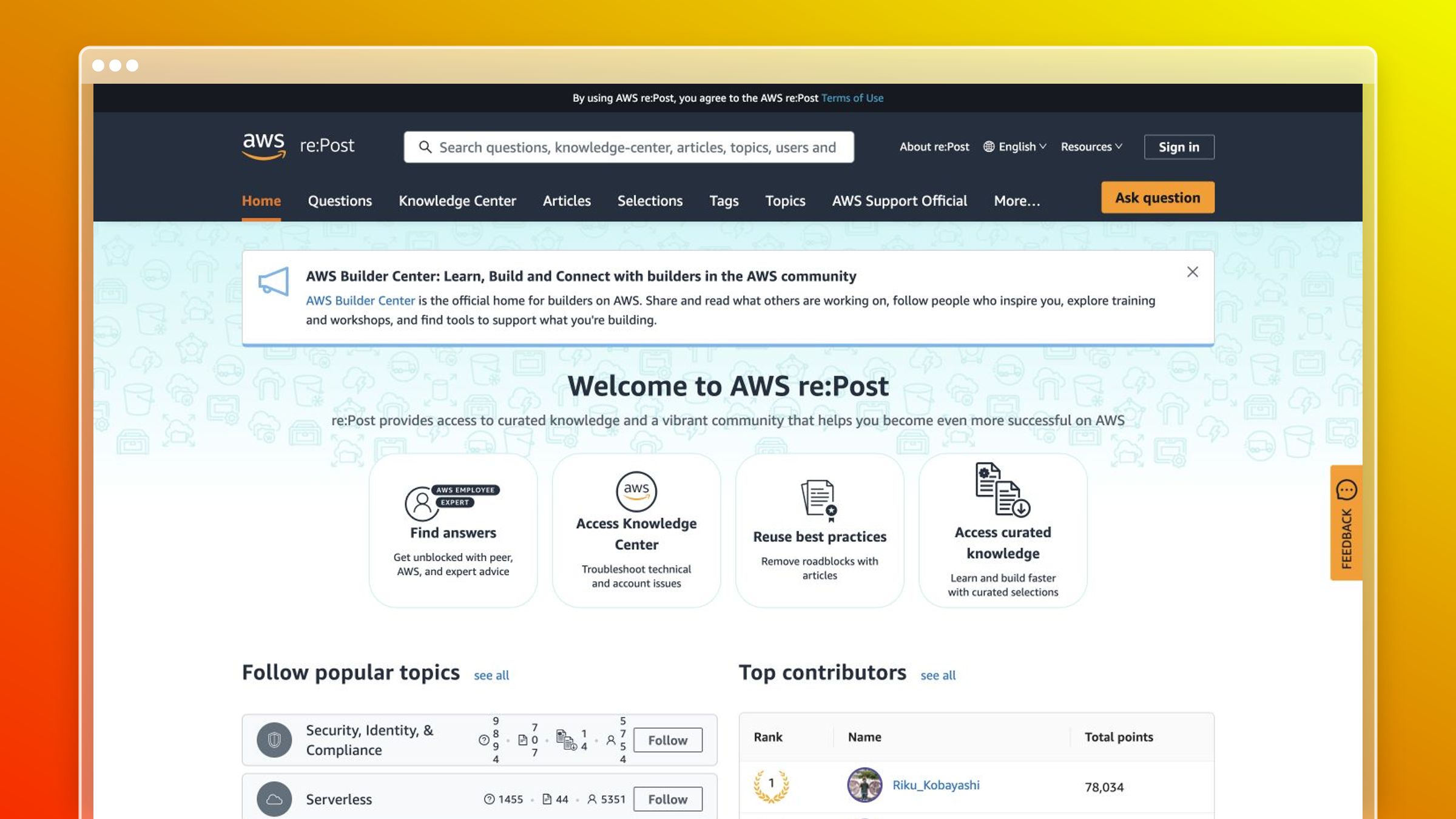Click the AWS Employee Expert icon
Screen dimensions: 1456x819
452,502
